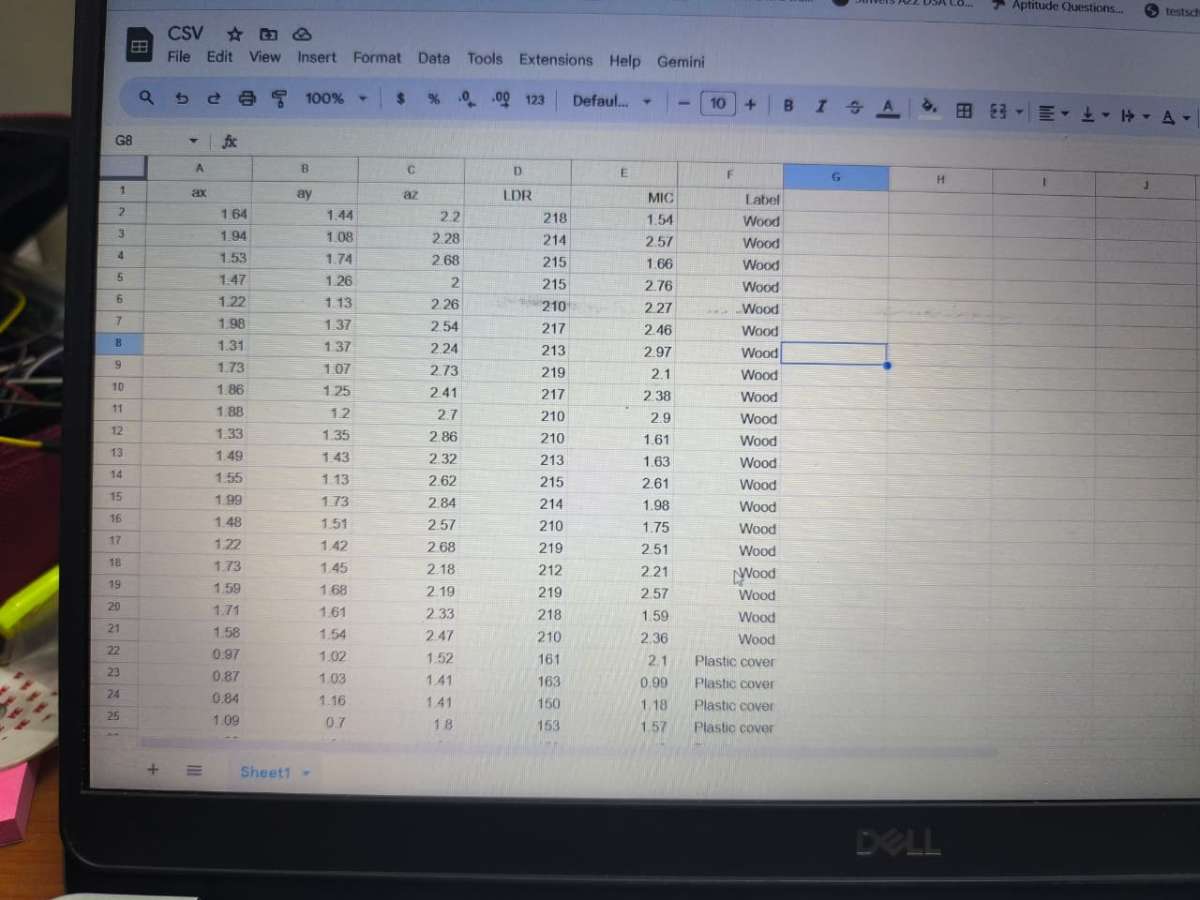Add a new sheet with plus button
1200x900 pixels.
click(x=153, y=769)
